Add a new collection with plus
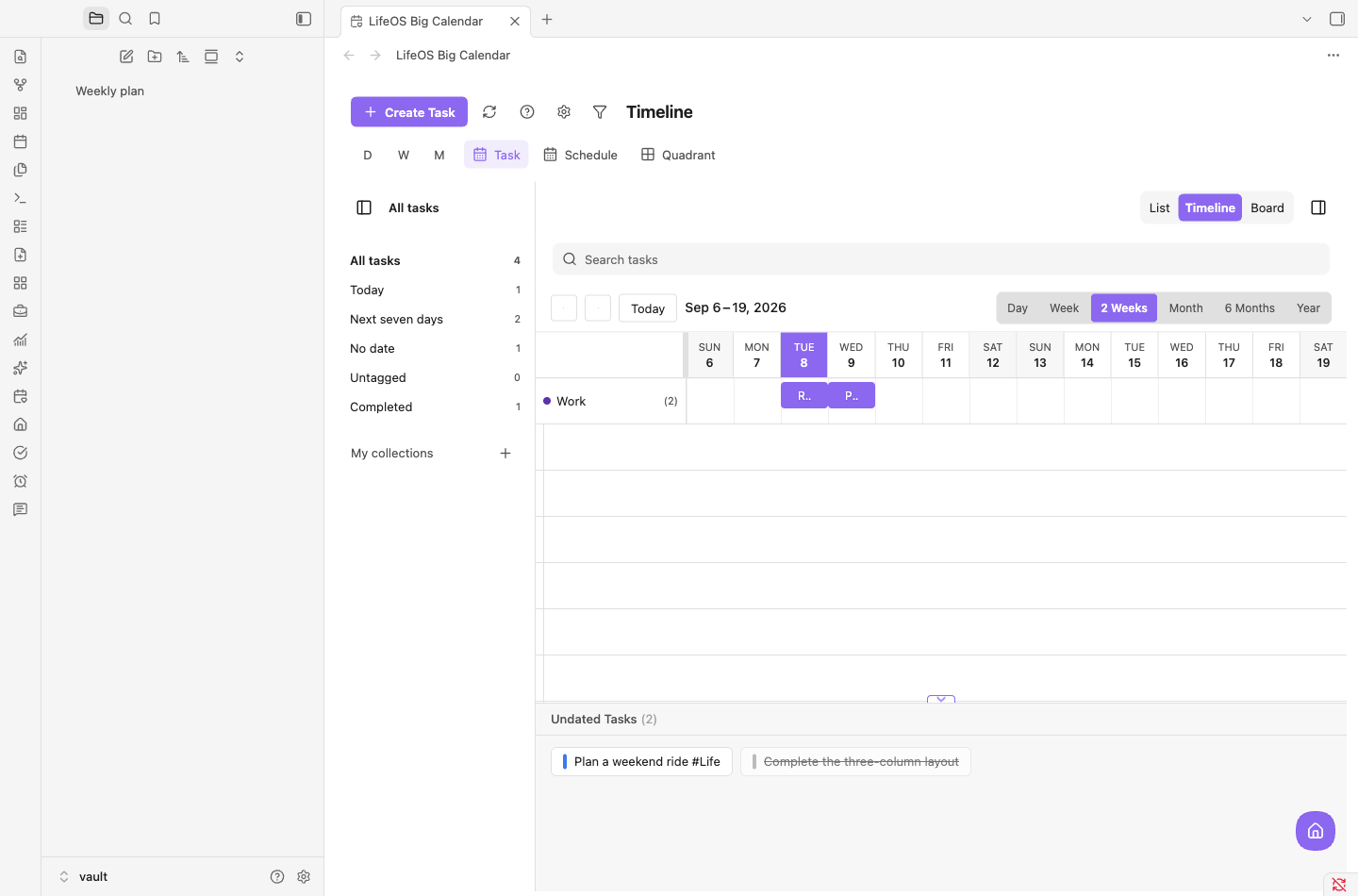This screenshot has height=896, width=1358. (x=505, y=454)
